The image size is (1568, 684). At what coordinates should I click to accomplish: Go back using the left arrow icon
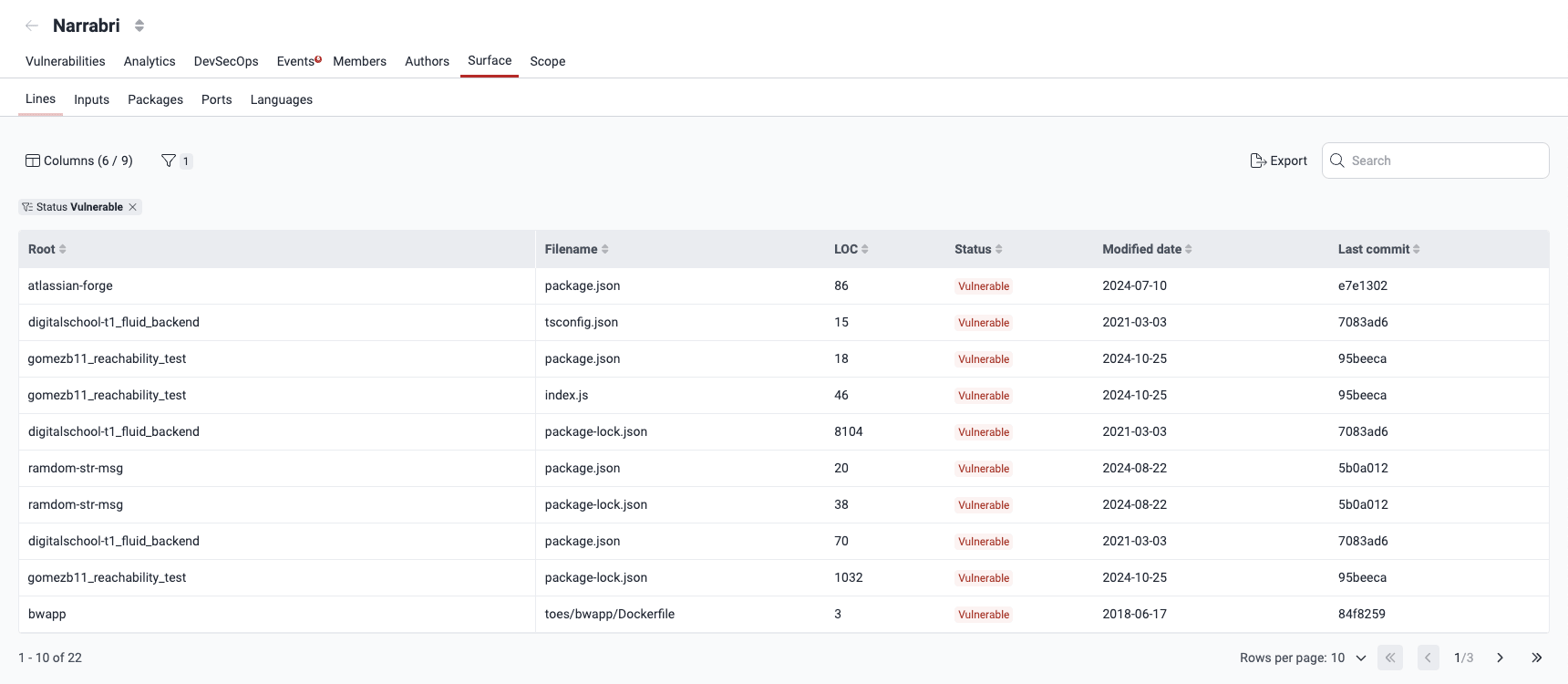click(x=32, y=26)
